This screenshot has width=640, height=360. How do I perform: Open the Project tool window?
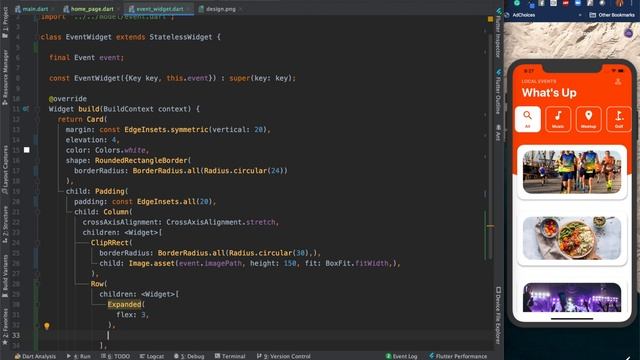(5, 22)
